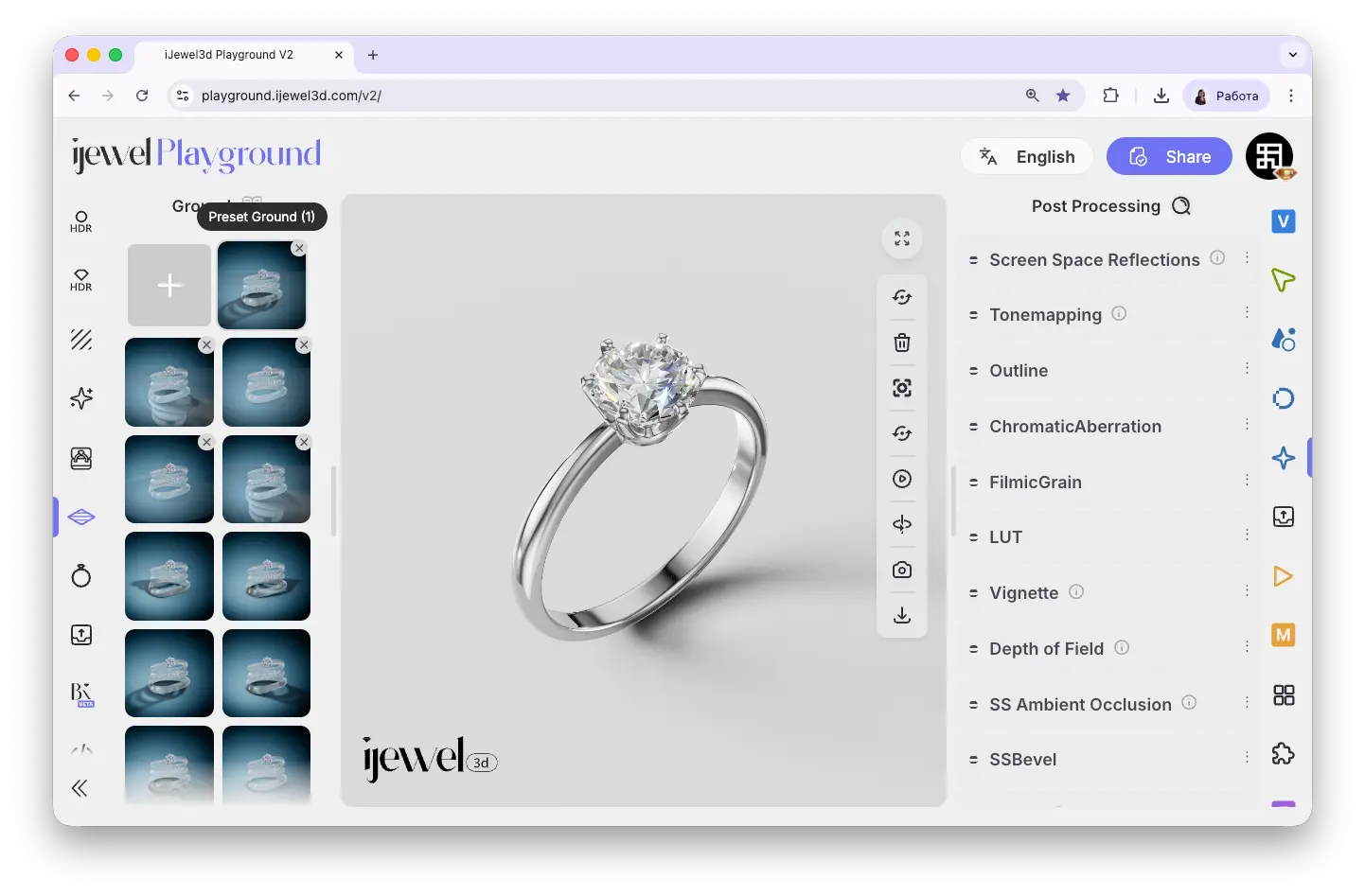Click the flip/mirror icon in viewer toolbar
The height and width of the screenshot is (896, 1365).
(902, 524)
